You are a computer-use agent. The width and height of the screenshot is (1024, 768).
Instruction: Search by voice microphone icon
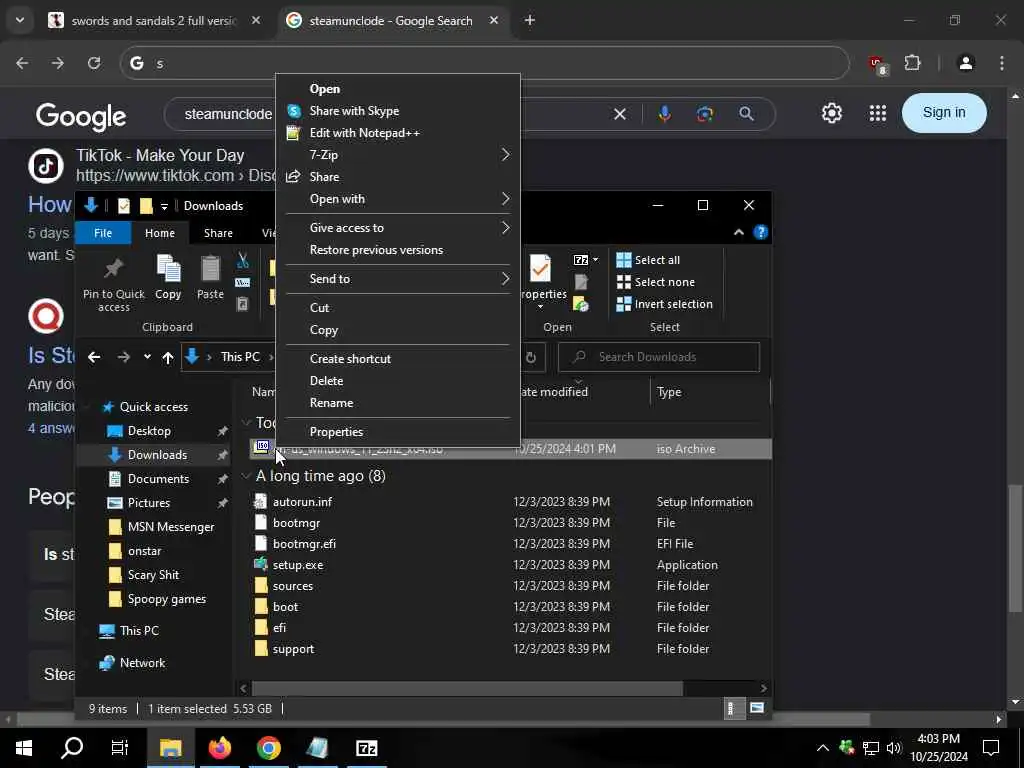point(664,114)
